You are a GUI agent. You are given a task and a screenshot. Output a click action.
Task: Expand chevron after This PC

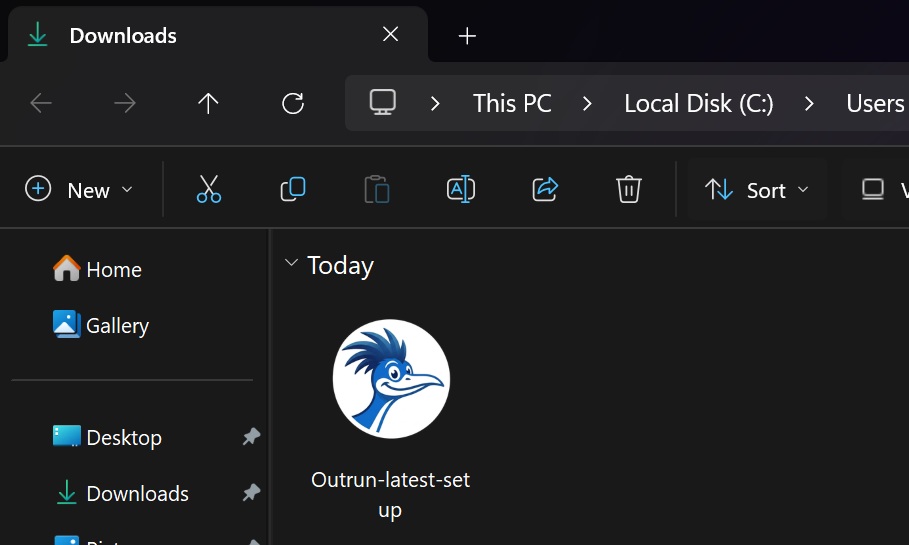tap(587, 104)
